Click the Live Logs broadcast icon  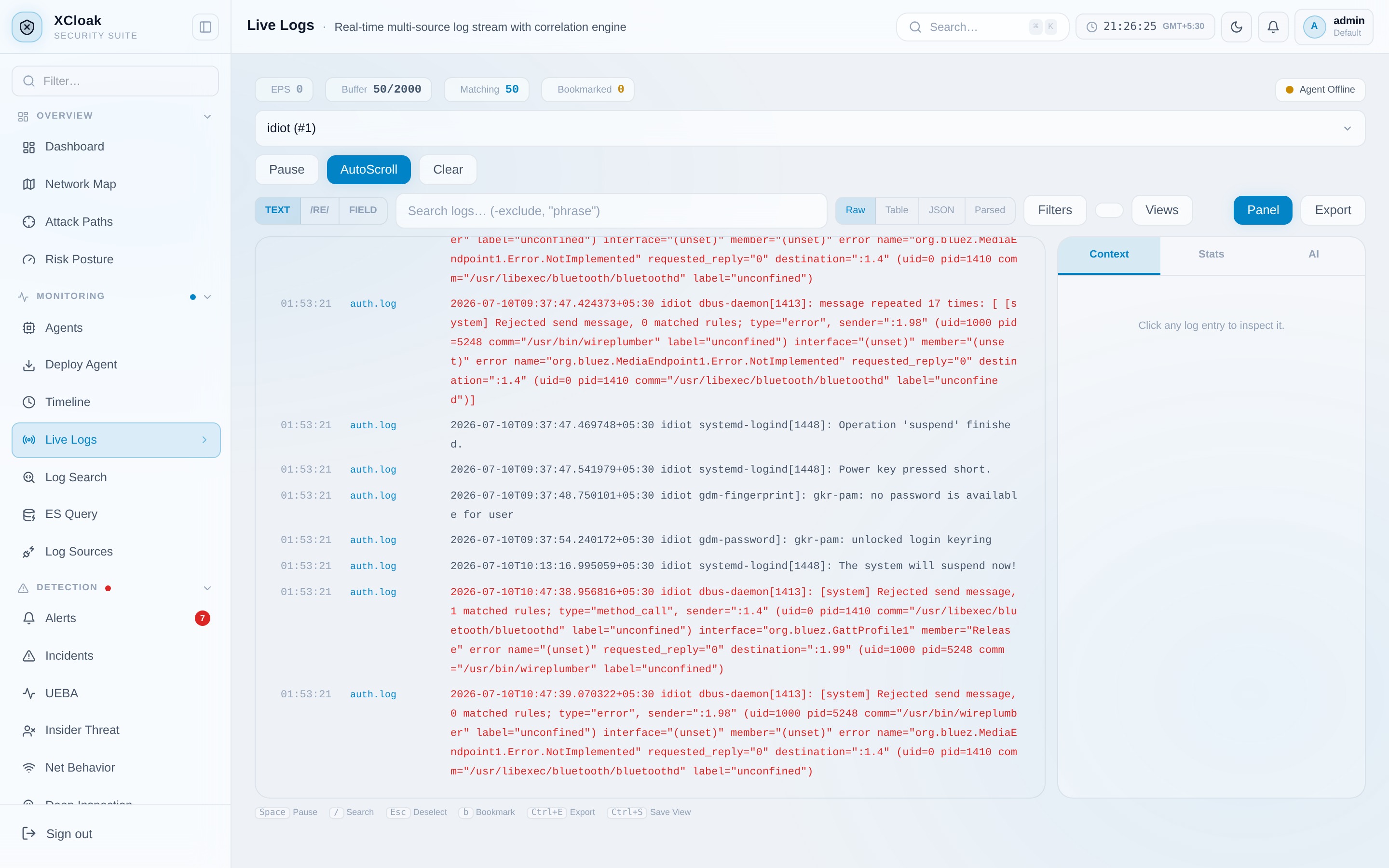(29, 440)
